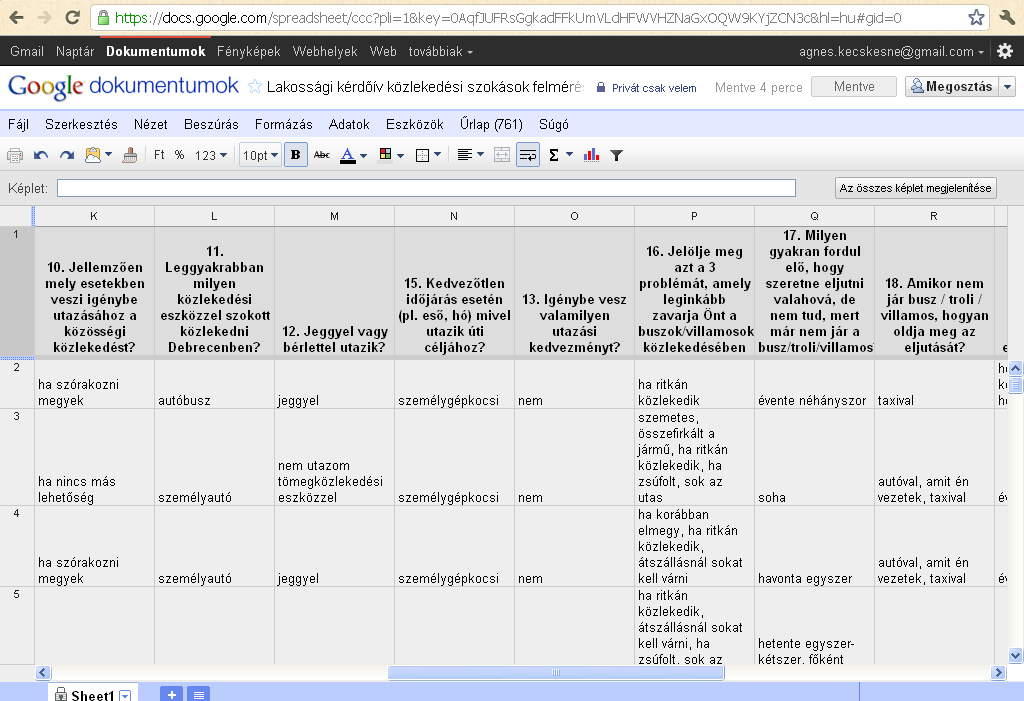The height and width of the screenshot is (701, 1024).
Task: Expand the továbbiak menu
Action: coord(440,51)
